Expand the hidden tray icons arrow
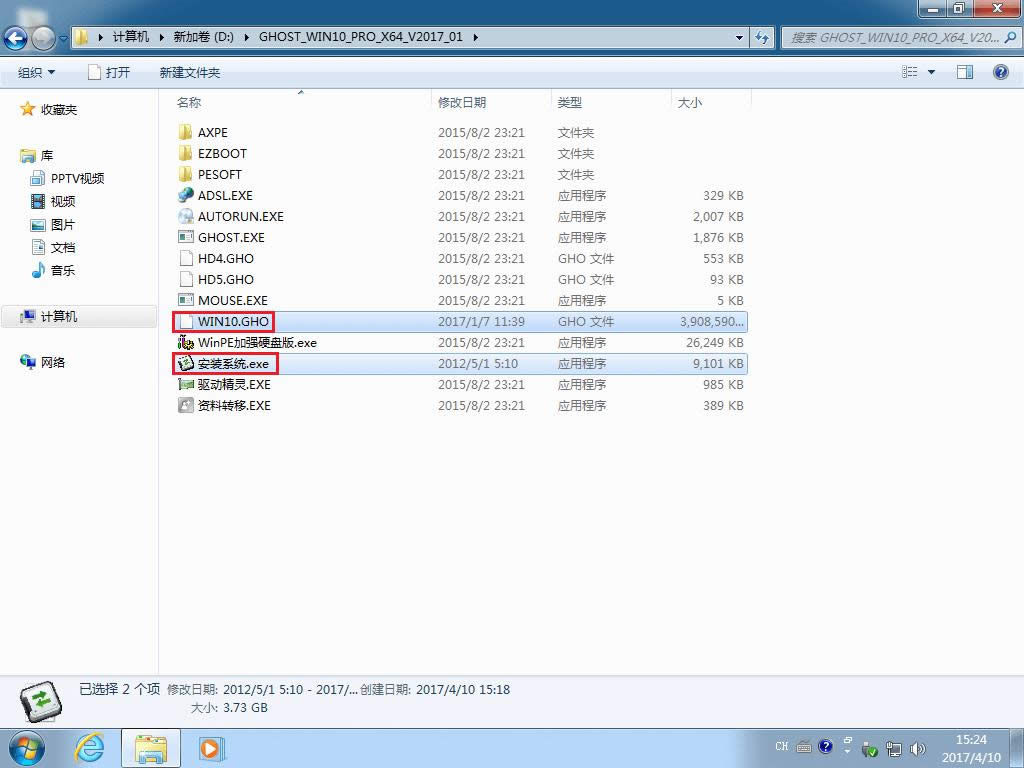The width and height of the screenshot is (1024, 768). 849,747
